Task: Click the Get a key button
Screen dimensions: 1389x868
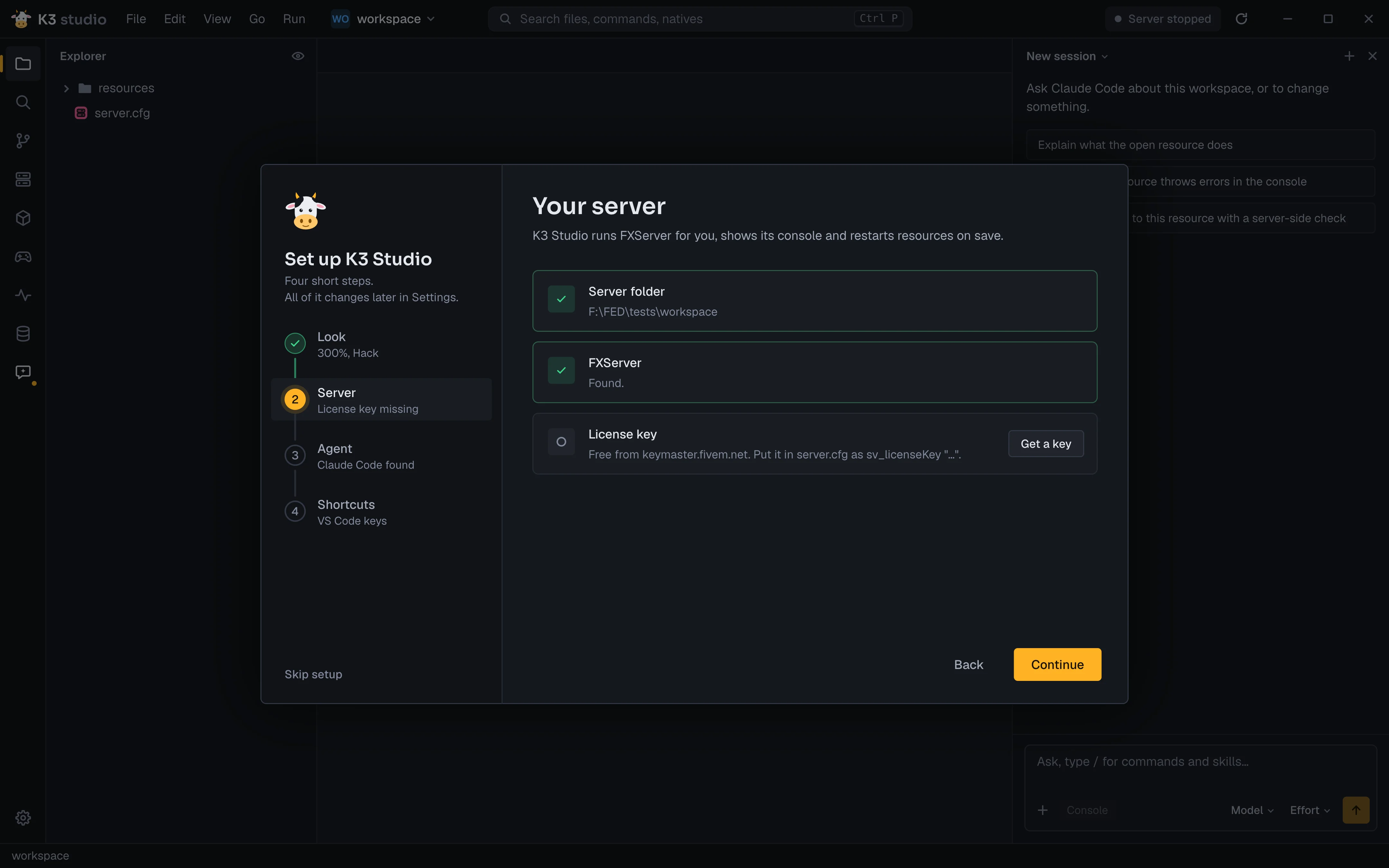Action: point(1046,444)
